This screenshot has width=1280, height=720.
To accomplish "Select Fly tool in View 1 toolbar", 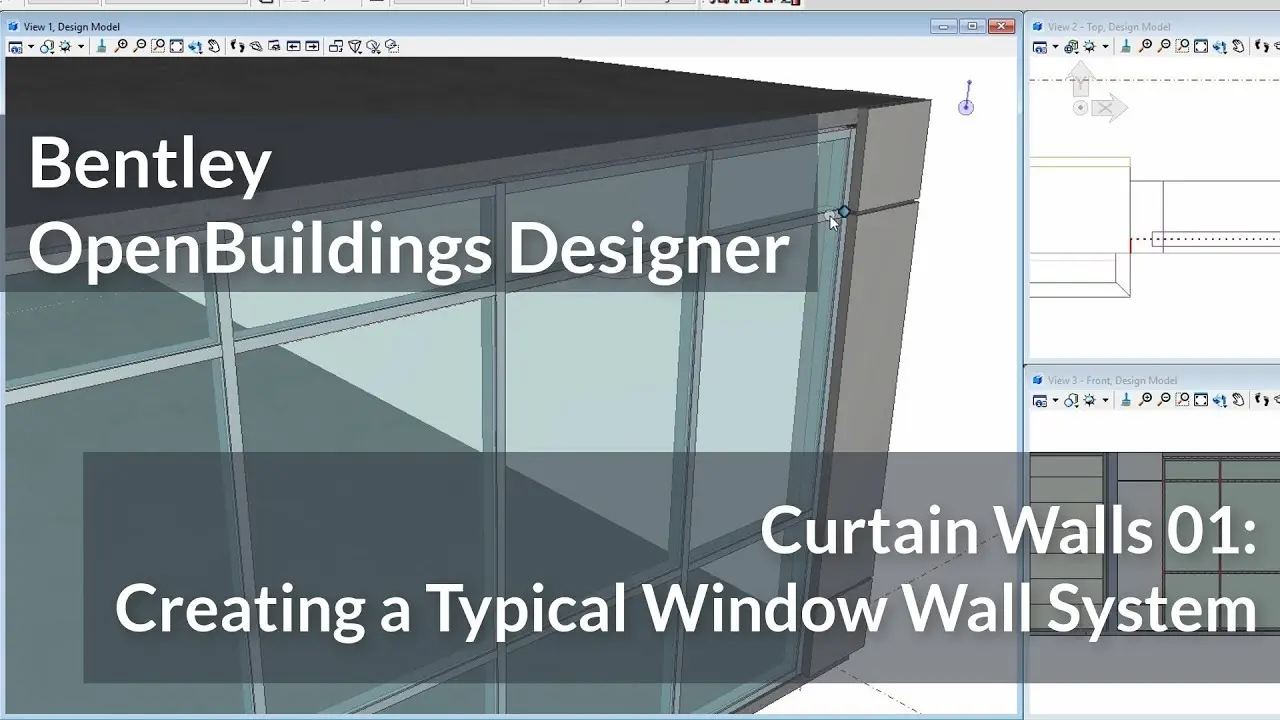I will tap(256, 46).
